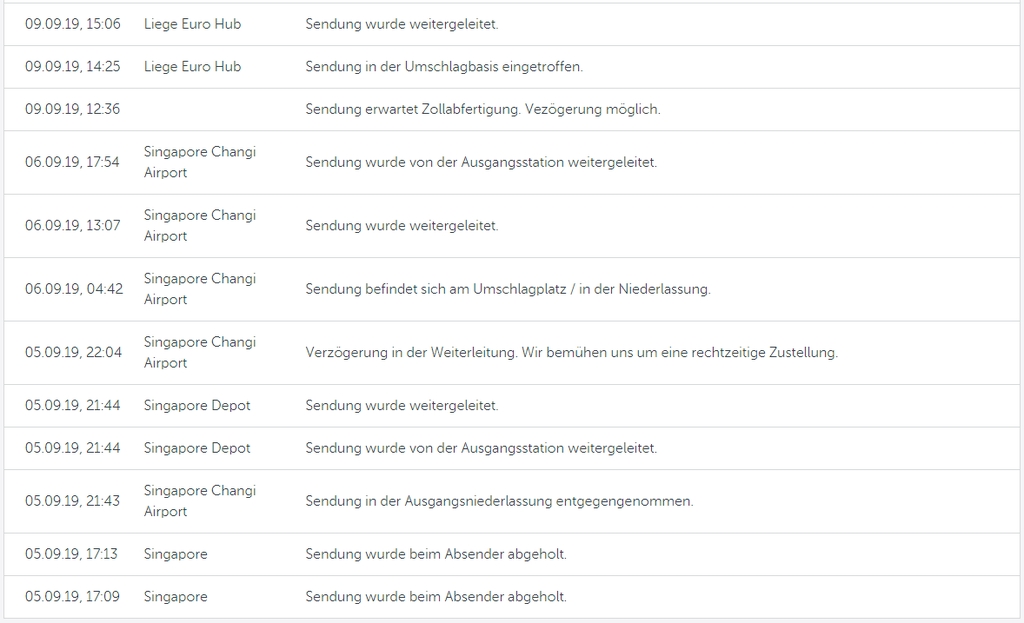Click the 06.09.19, 04:42 timestamp
The image size is (1024, 623).
point(74,289)
